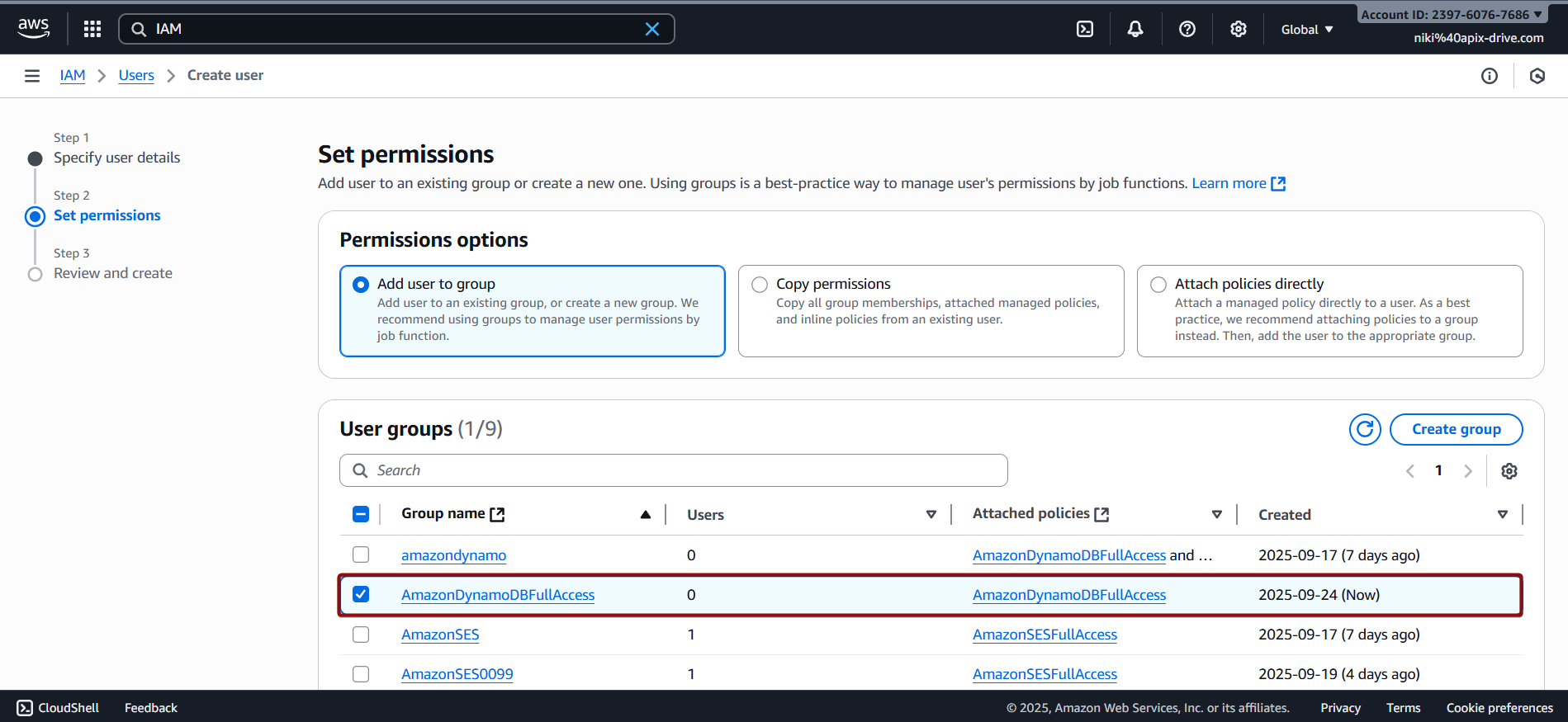Open the help question mark menu

point(1187,29)
